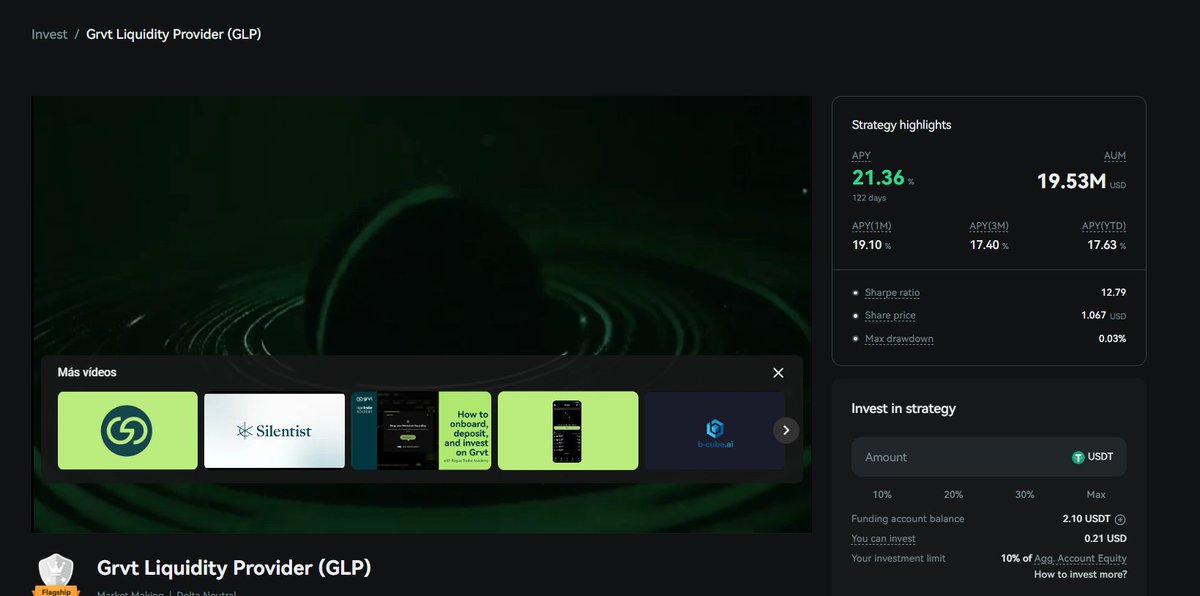The image size is (1200, 596).
Task: Click the Sharpe ratio label
Action: pos(892,293)
